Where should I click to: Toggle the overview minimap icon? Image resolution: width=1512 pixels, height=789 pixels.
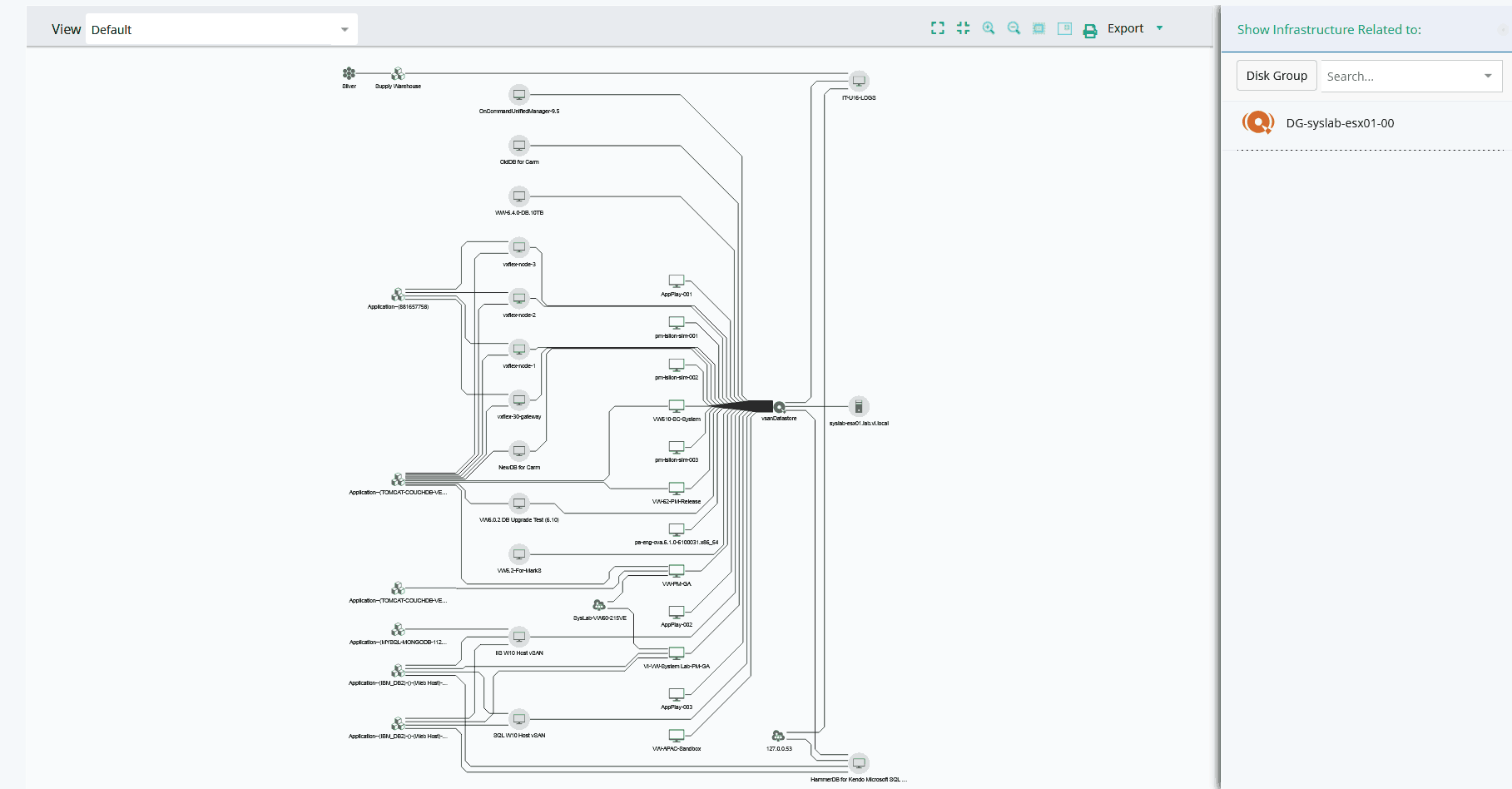click(1064, 28)
